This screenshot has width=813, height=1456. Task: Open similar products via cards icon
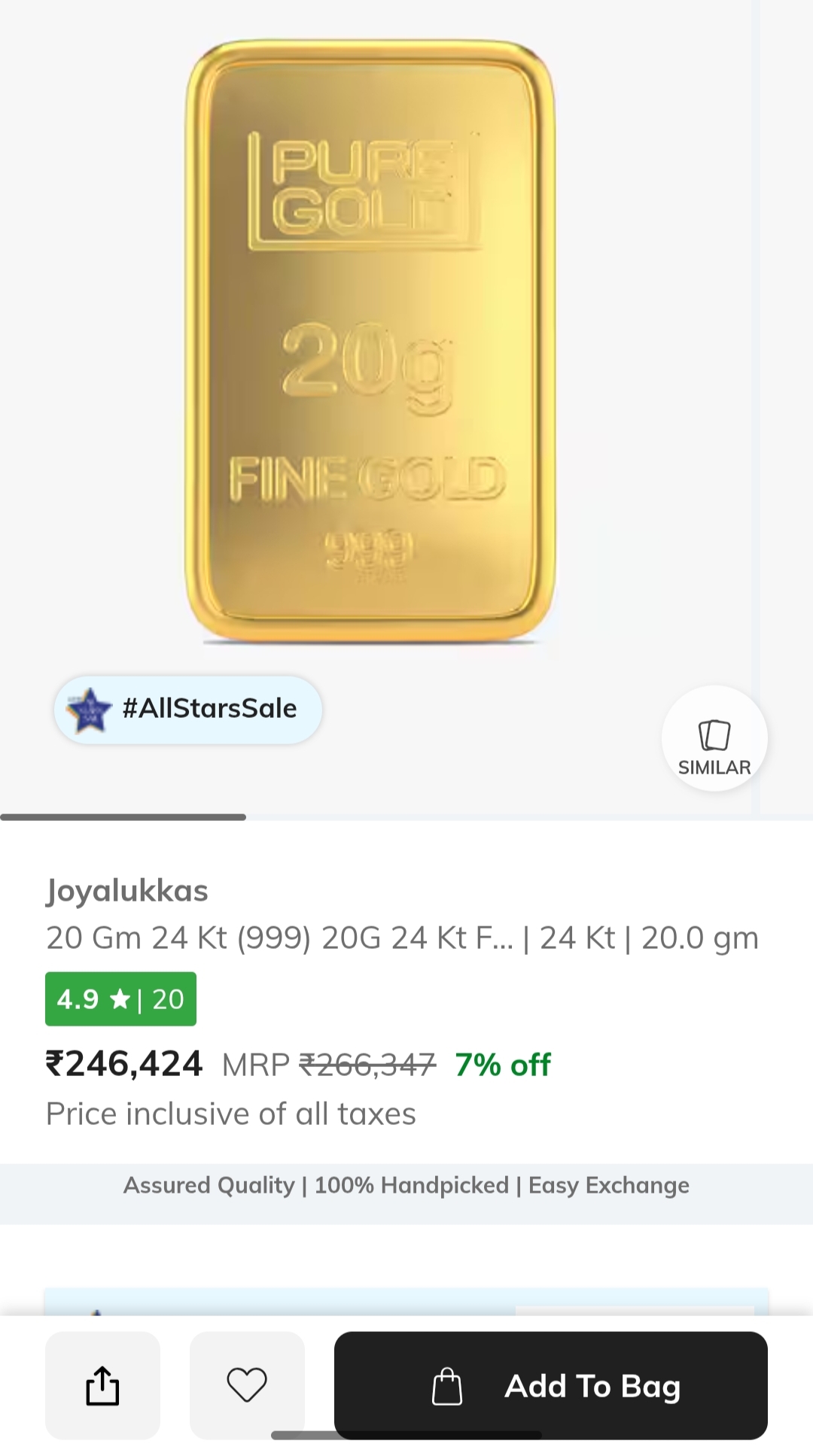coord(714,734)
